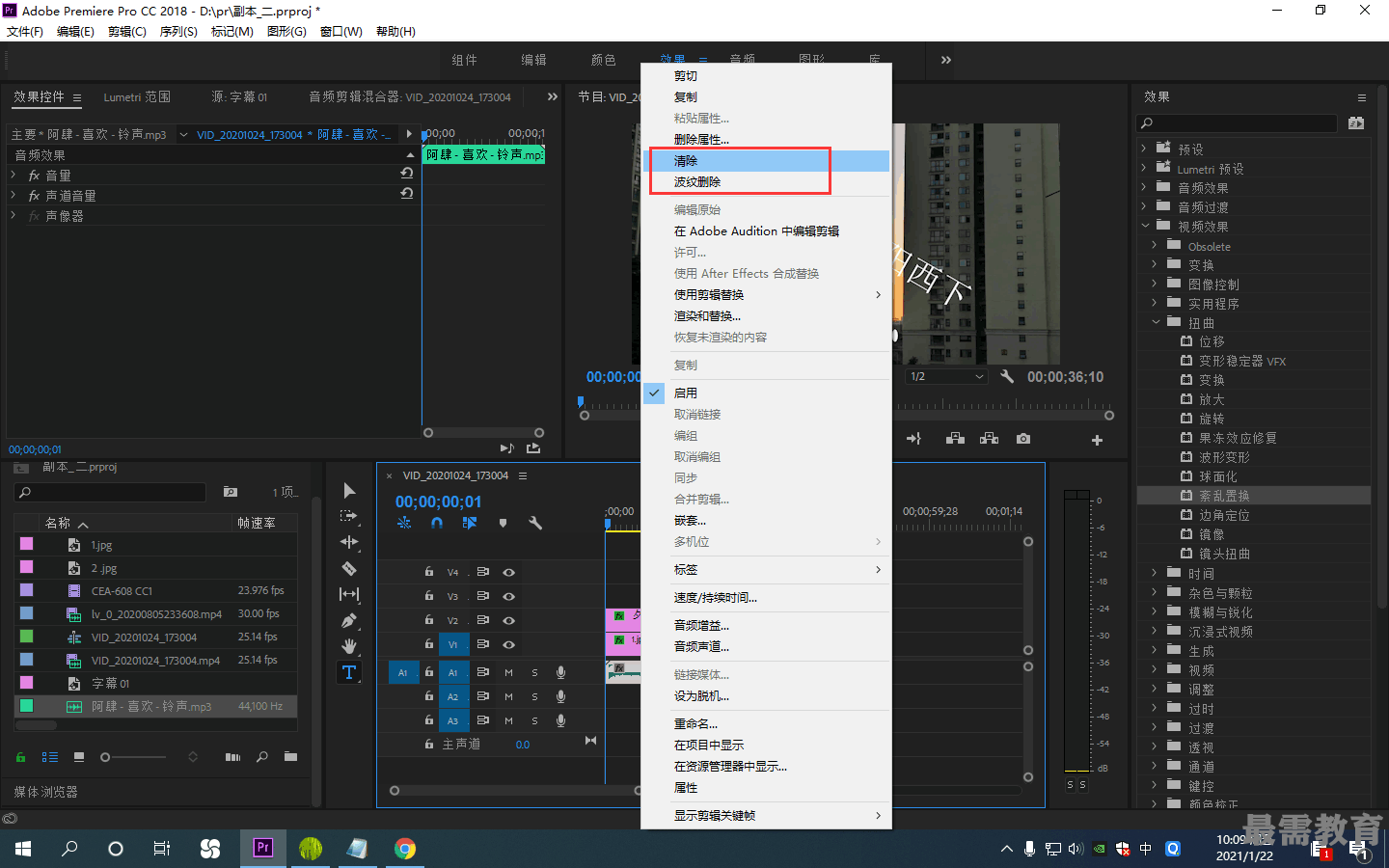Enable voice-over record on A3
Screen dimensions: 1389x868
click(560, 720)
